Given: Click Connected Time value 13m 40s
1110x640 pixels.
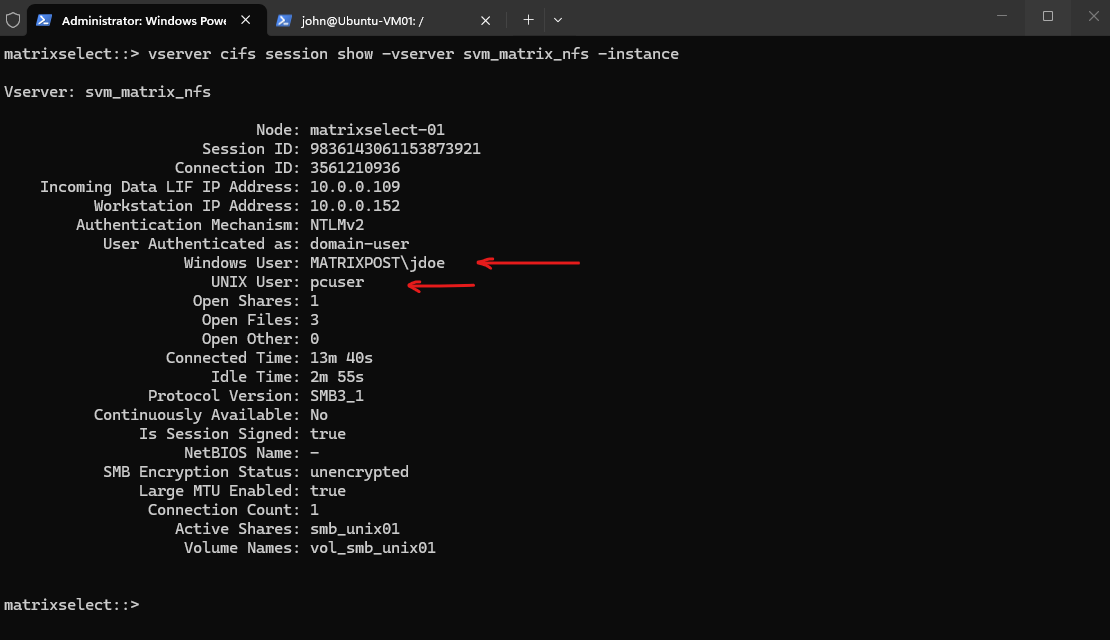Looking at the screenshot, I should [x=341, y=358].
